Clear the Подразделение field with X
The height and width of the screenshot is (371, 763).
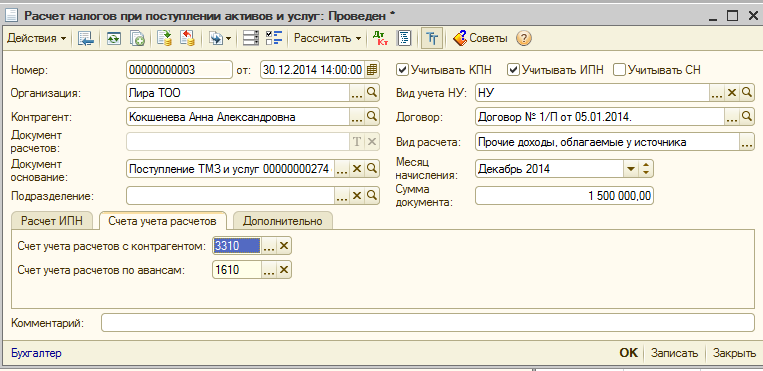point(357,196)
